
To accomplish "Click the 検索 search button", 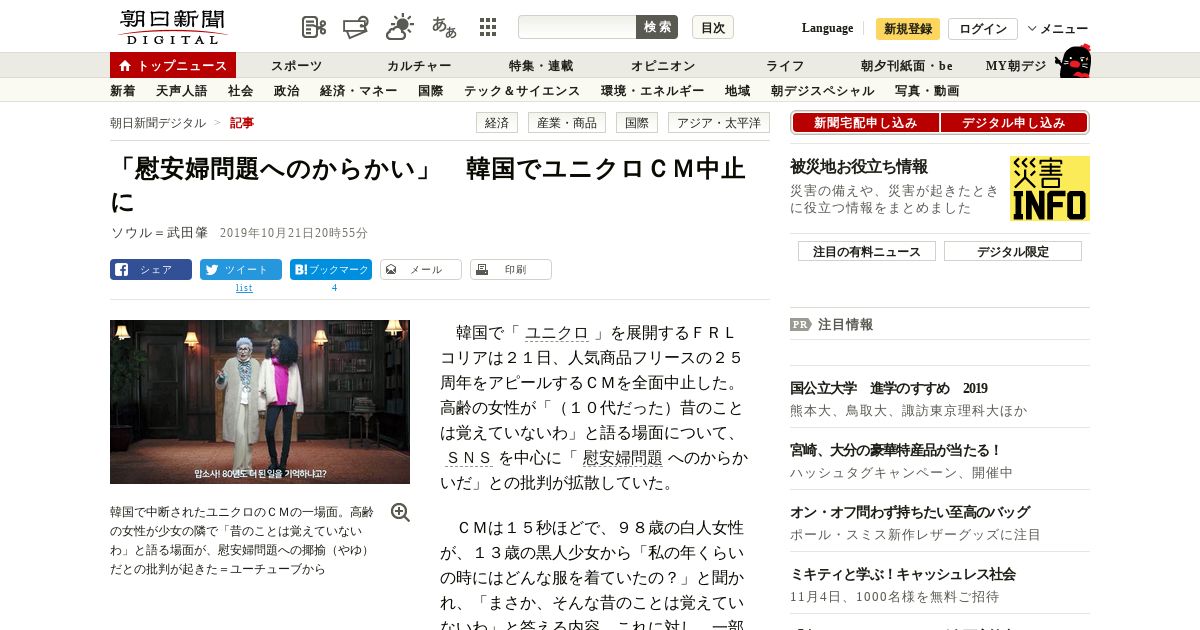I will tap(657, 27).
